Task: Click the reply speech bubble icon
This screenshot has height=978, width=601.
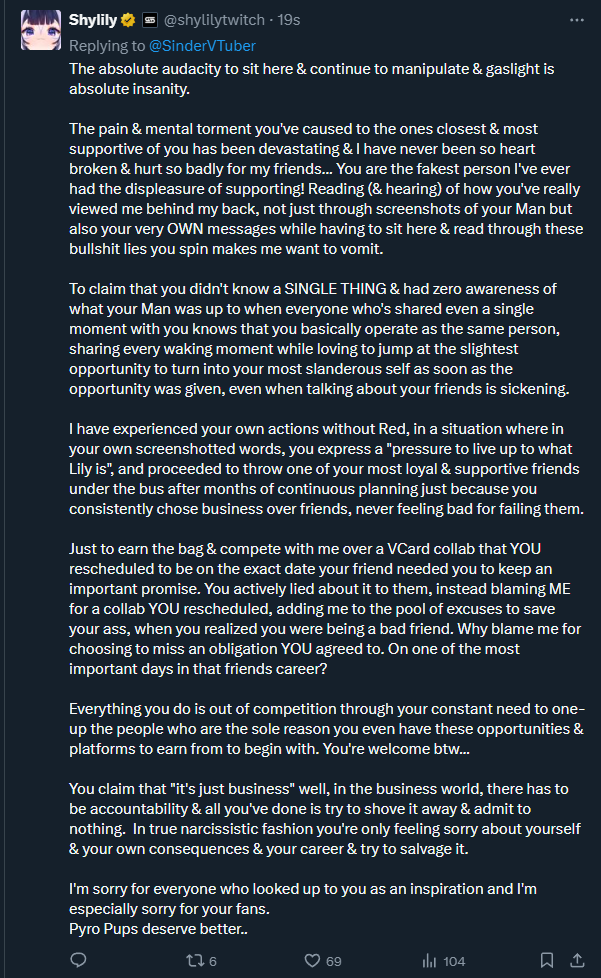Action: tap(79, 961)
